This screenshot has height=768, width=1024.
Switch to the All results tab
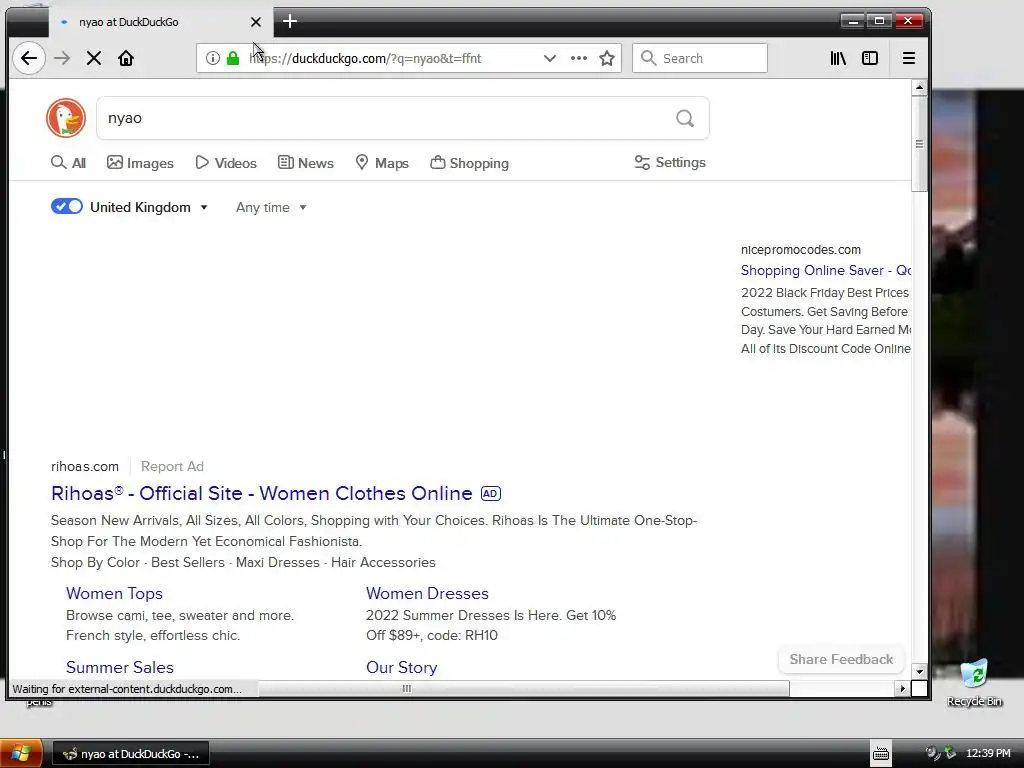[x=69, y=163]
